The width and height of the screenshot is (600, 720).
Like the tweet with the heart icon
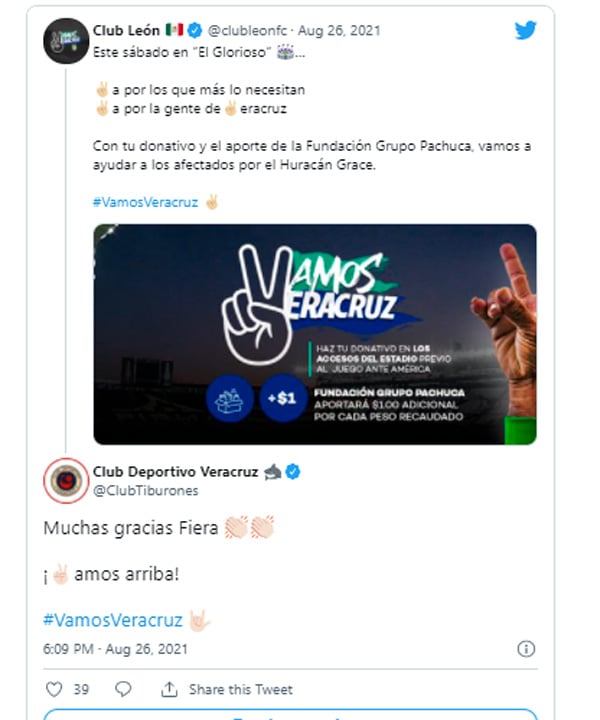pos(55,689)
